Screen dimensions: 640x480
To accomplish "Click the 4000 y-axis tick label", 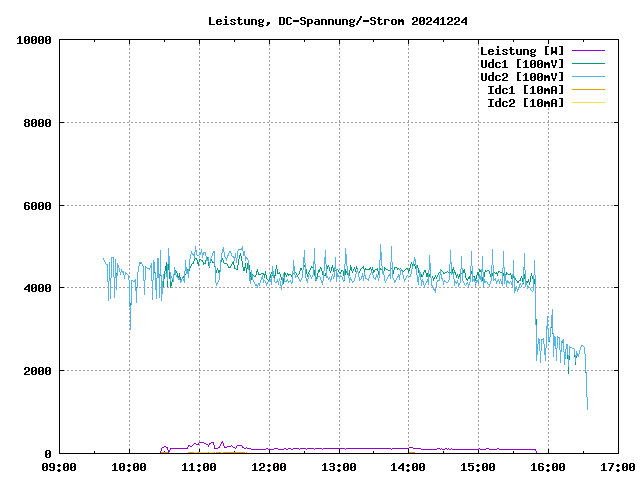I will pos(37,288).
